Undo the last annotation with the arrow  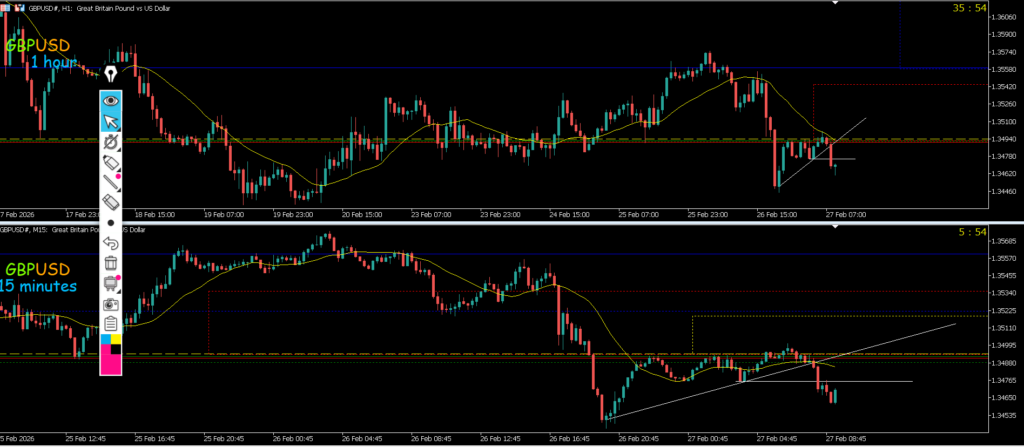click(111, 243)
